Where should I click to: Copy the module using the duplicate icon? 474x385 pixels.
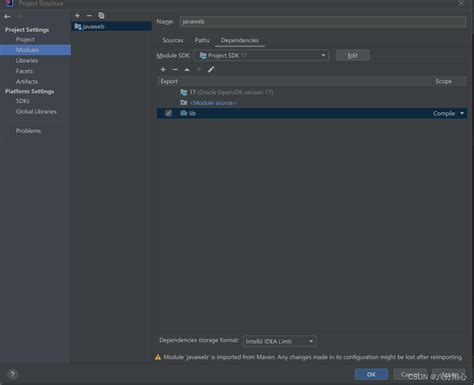tap(101, 16)
